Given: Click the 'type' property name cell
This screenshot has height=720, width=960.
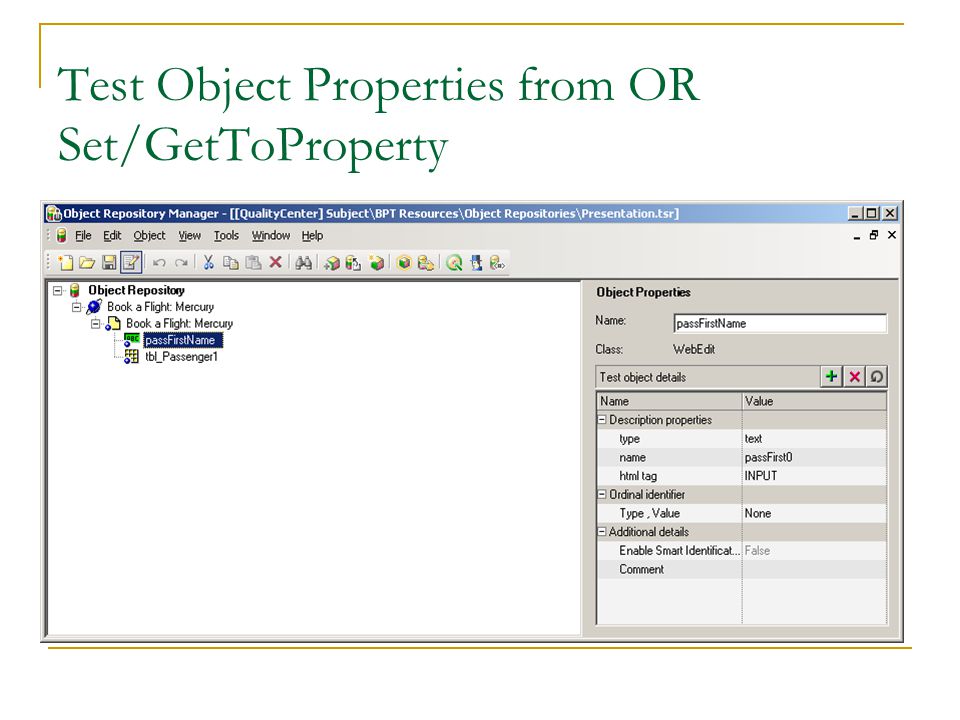Looking at the screenshot, I should 670,438.
